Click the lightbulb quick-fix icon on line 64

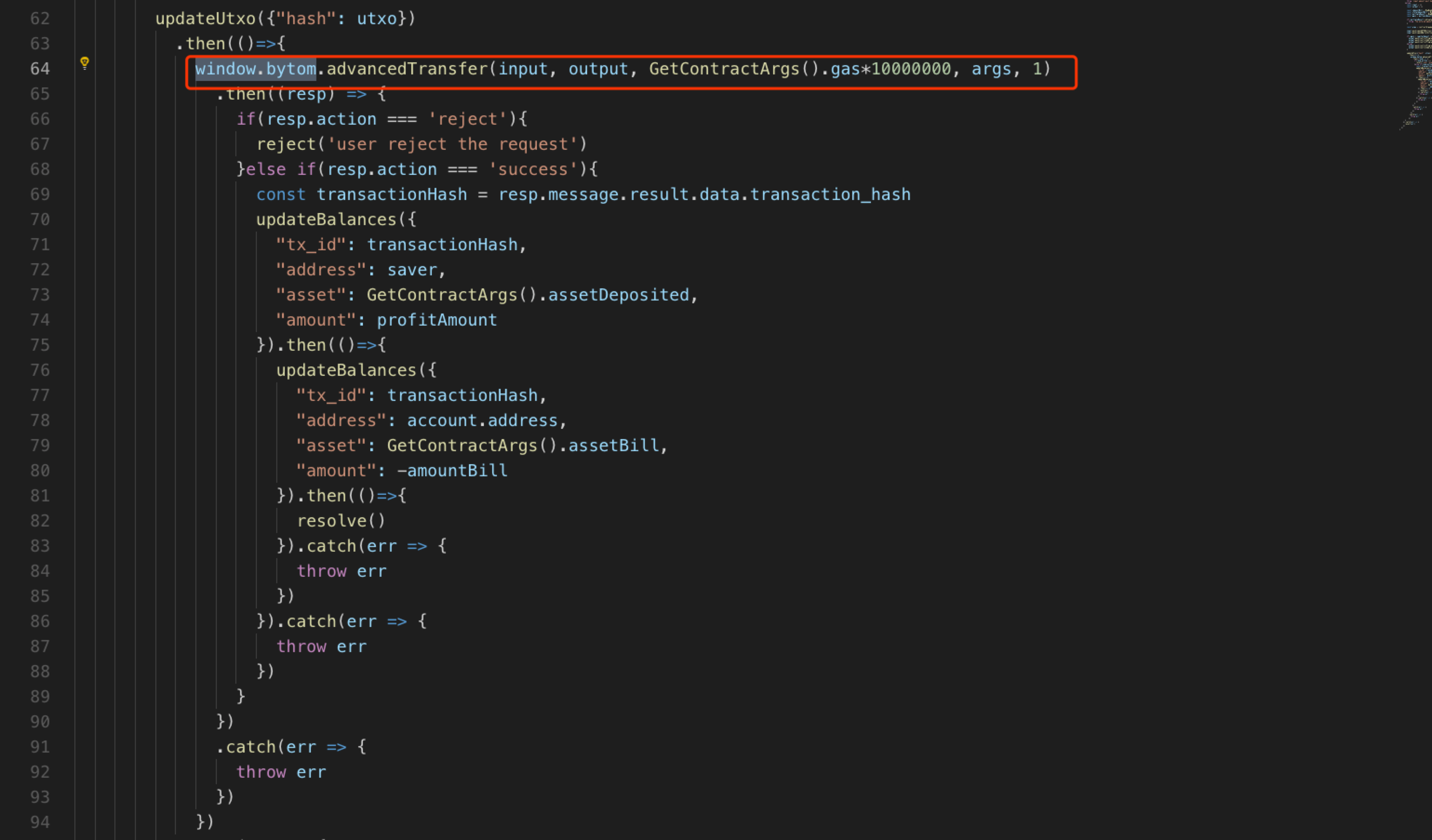coord(85,63)
